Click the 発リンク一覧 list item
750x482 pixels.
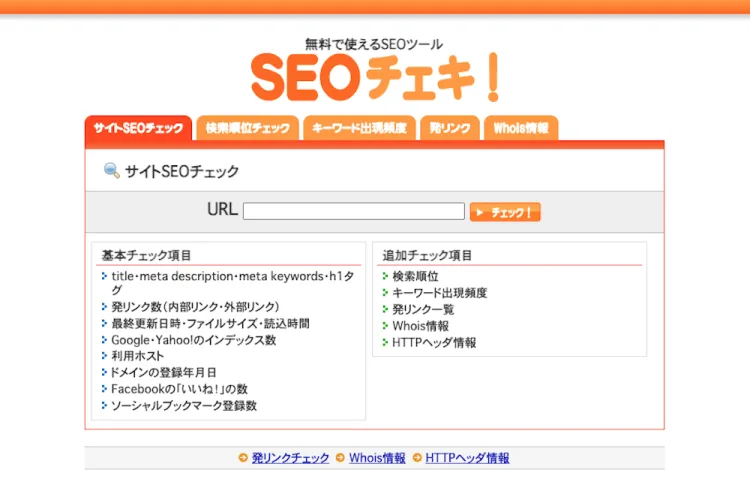coord(423,309)
